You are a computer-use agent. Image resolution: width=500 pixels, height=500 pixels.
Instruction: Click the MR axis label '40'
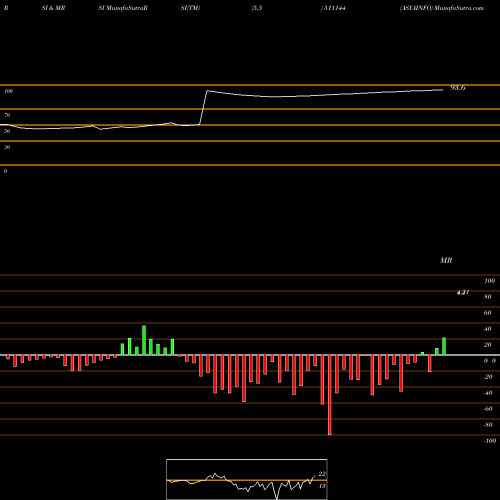click(488, 329)
